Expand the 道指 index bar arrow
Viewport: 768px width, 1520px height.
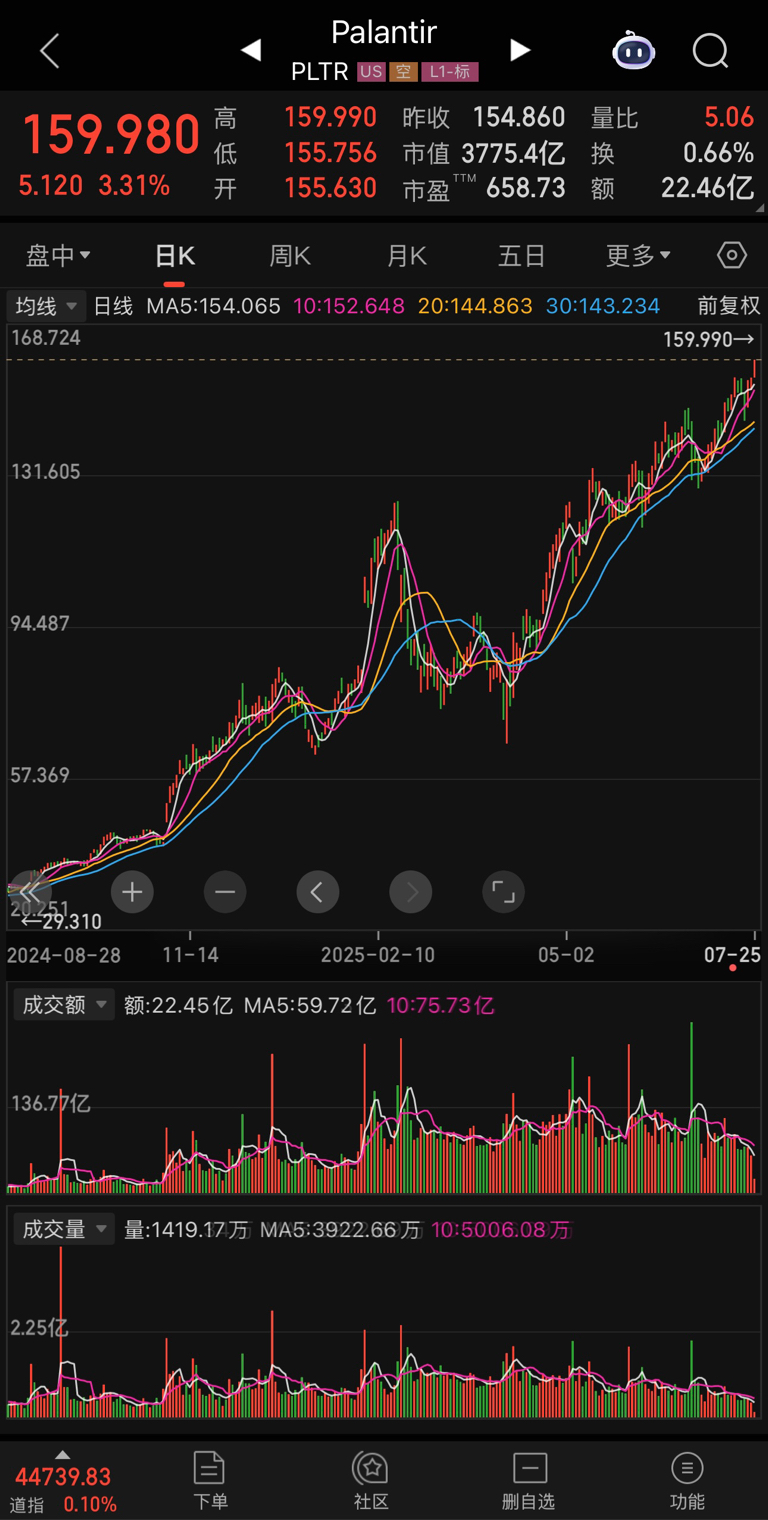pyautogui.click(x=62, y=1455)
